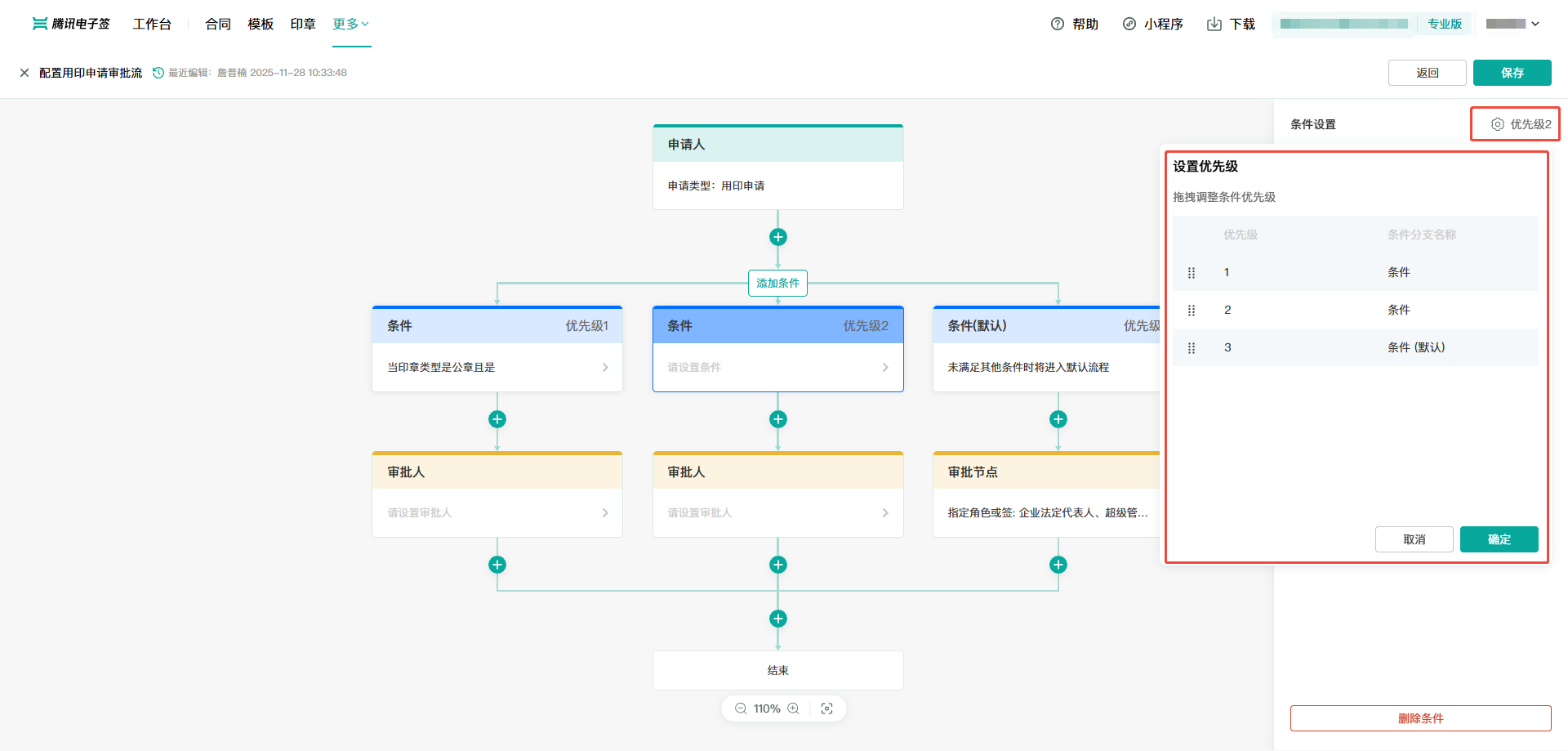1568x751 pixels.
Task: Expand the 更多 navigation dropdown
Action: point(351,24)
